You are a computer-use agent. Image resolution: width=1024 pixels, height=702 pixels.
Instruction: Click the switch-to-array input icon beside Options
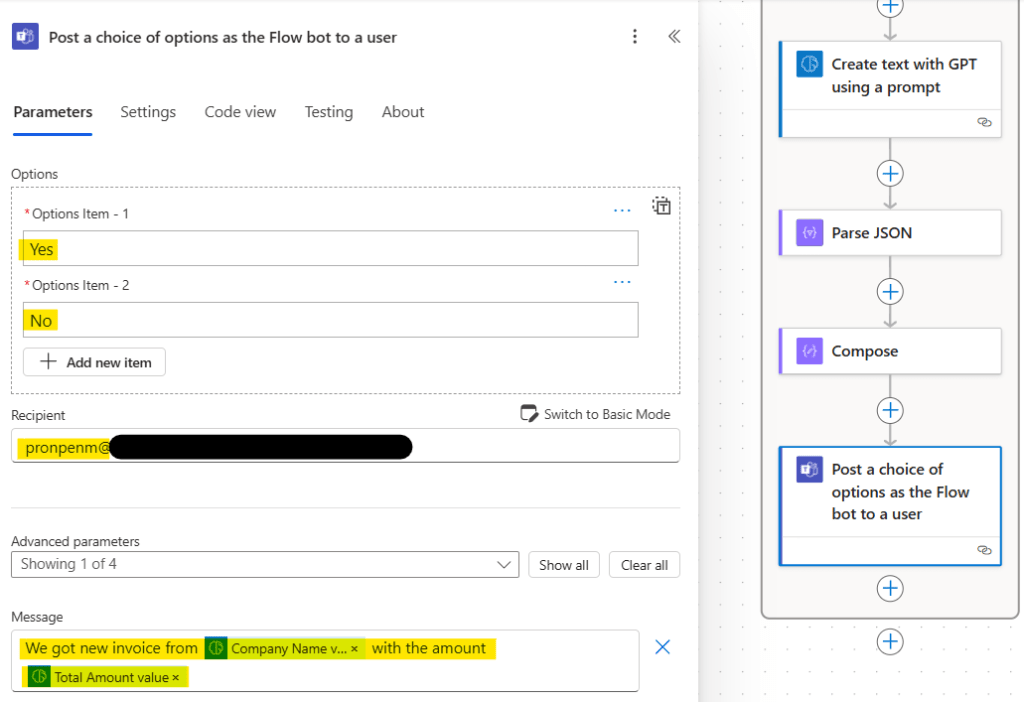point(661,206)
